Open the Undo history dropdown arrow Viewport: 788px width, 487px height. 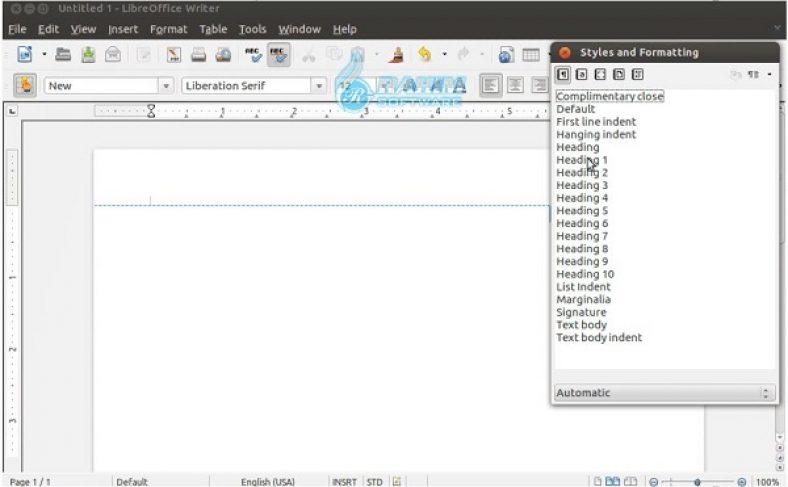444,54
